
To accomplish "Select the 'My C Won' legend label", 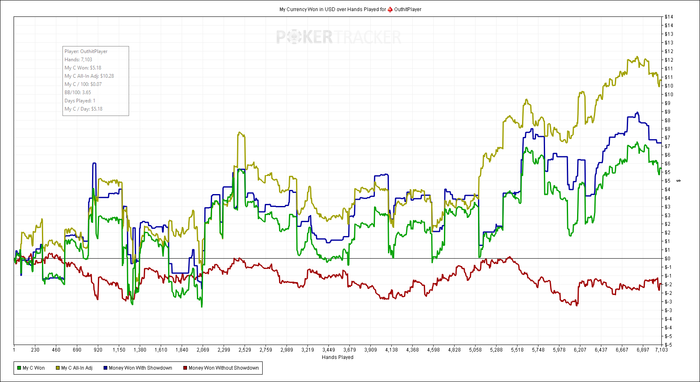I will (33, 368).
